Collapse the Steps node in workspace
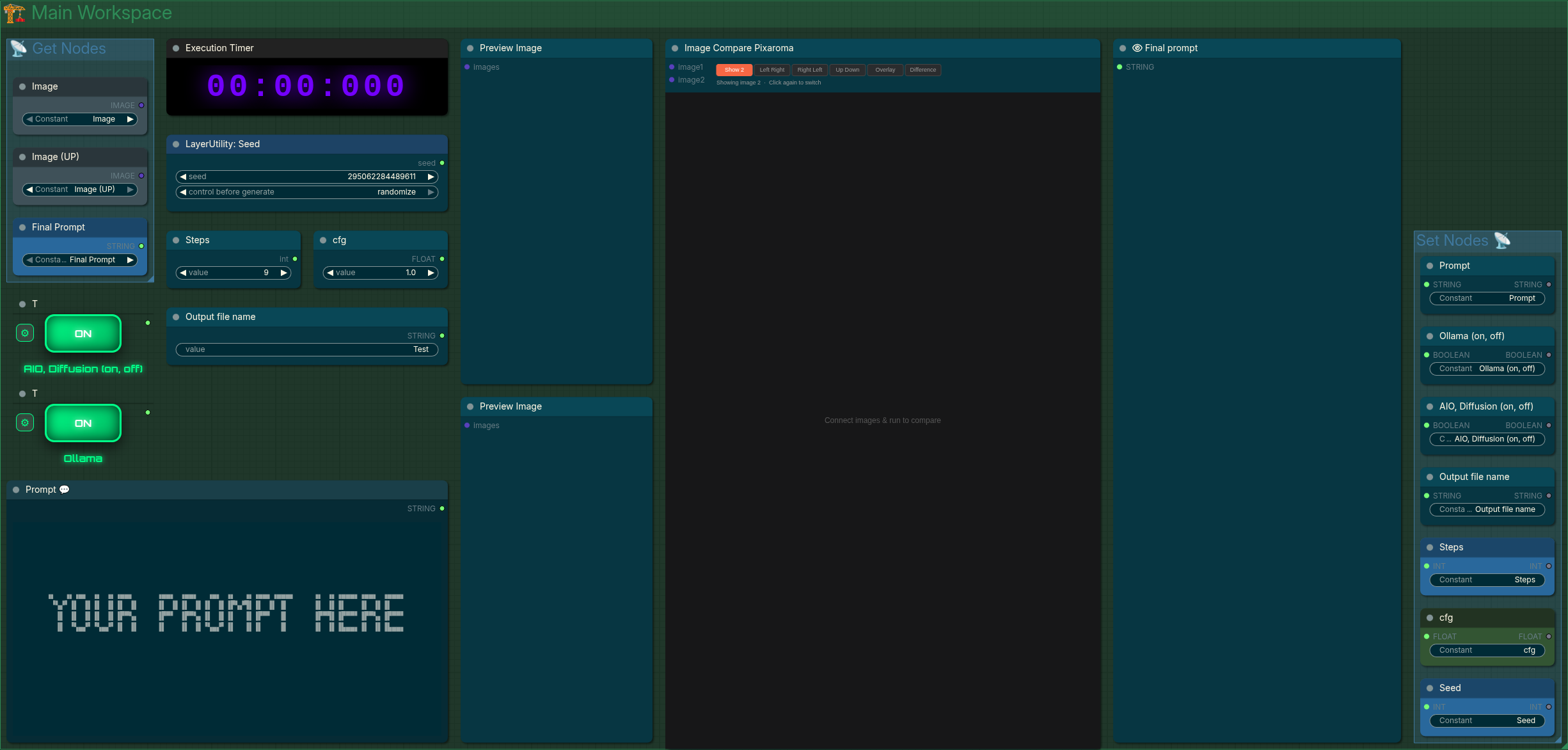This screenshot has width=1568, height=750. (176, 240)
